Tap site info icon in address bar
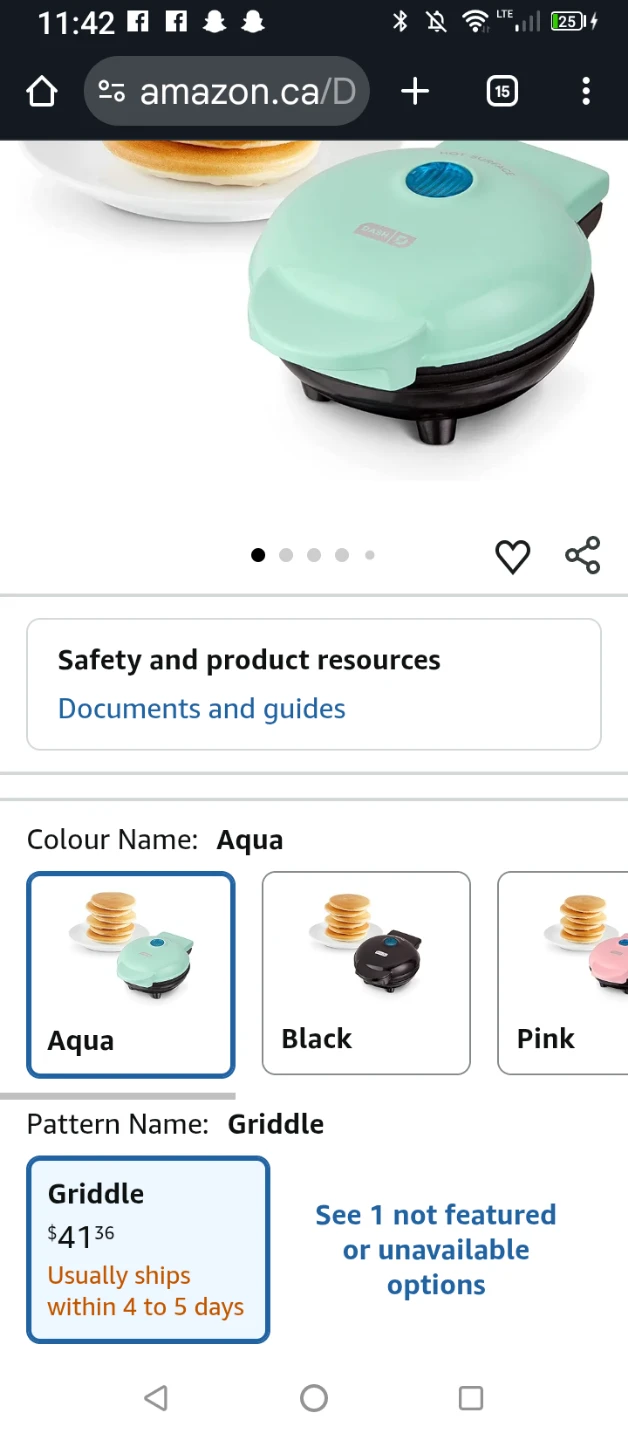Screen dimensions: 628x1440 111,92
